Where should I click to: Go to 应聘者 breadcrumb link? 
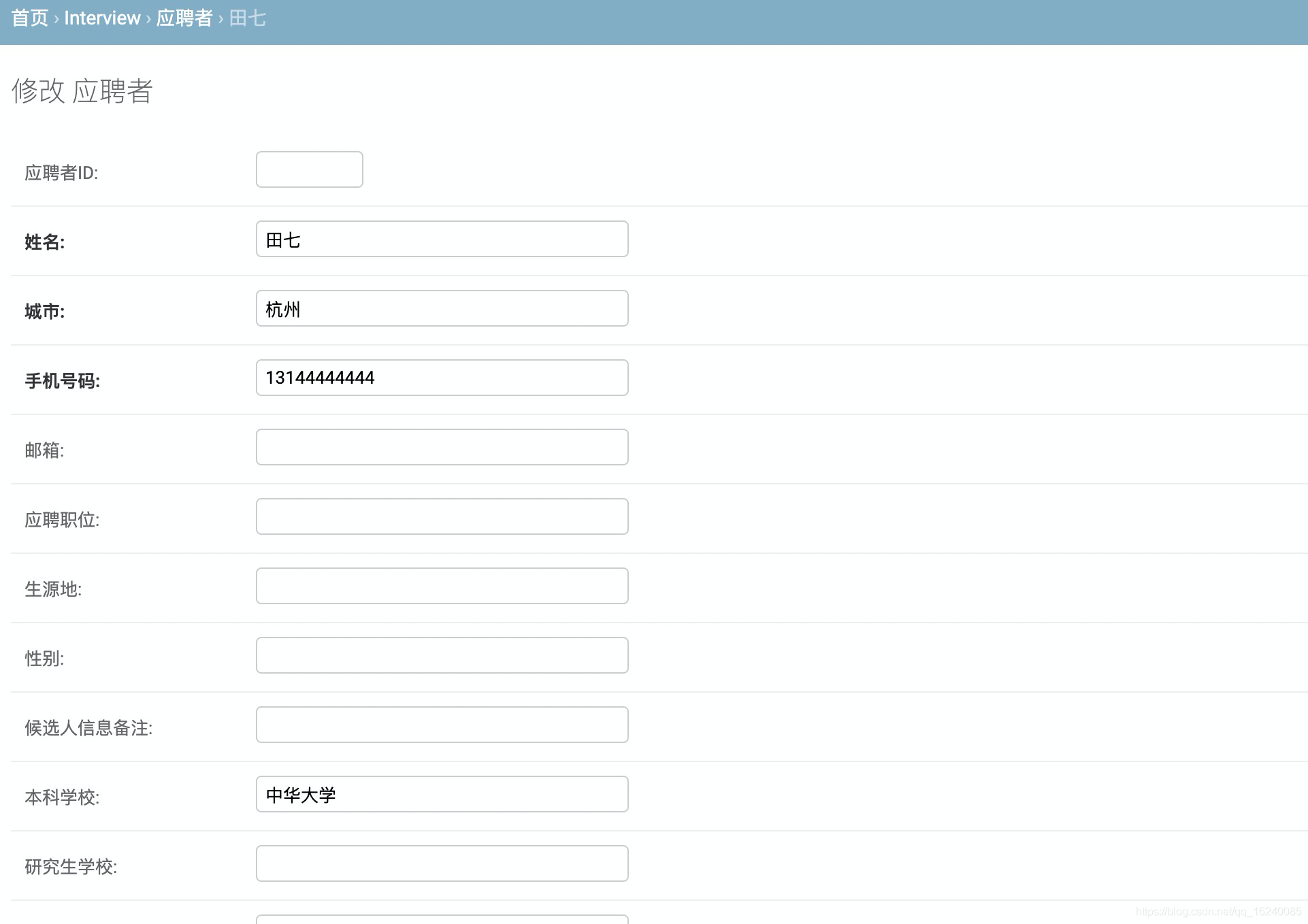click(184, 18)
